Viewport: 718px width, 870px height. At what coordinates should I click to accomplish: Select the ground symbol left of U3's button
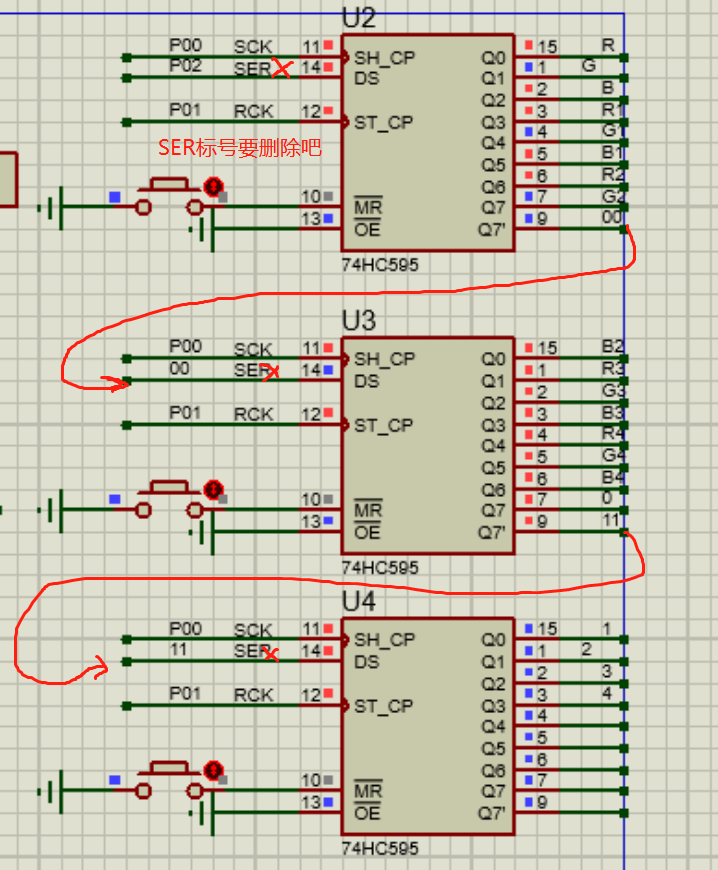tap(51, 511)
